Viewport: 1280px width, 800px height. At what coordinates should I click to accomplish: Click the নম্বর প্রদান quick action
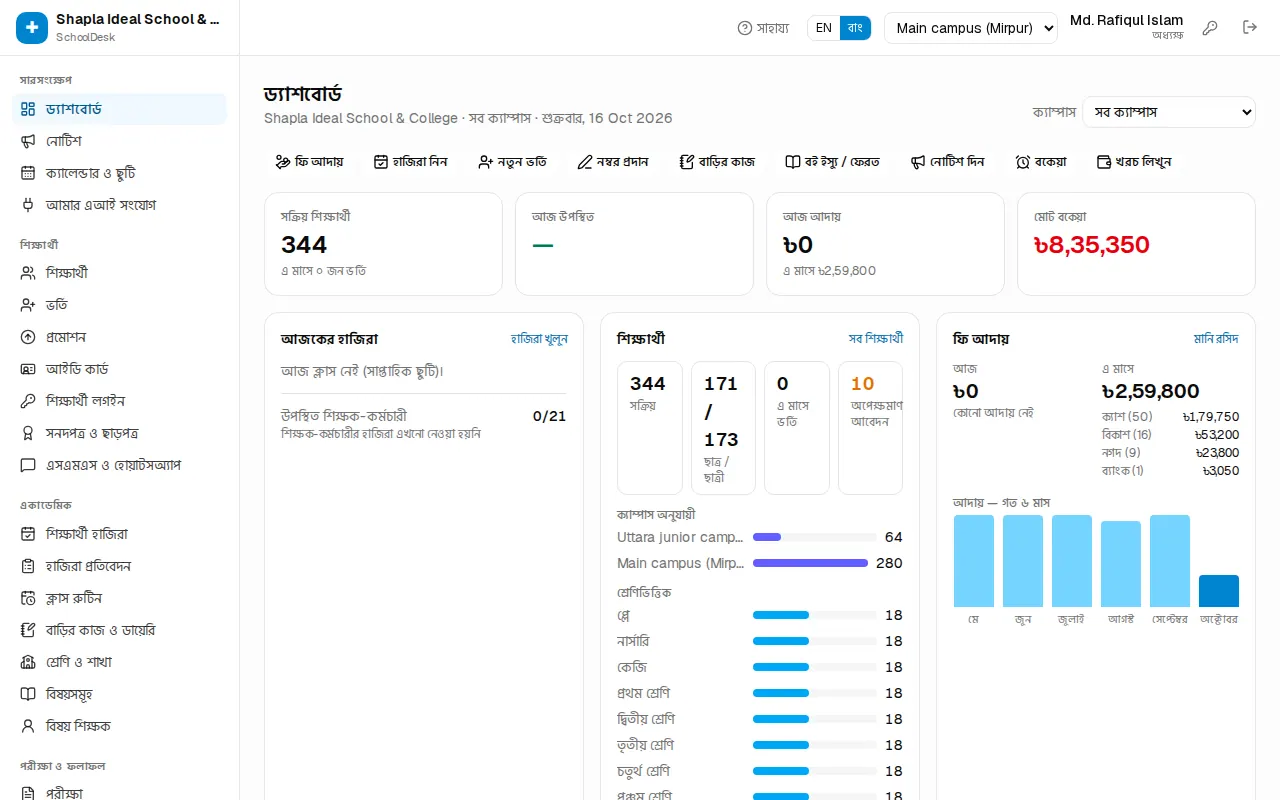pos(613,162)
